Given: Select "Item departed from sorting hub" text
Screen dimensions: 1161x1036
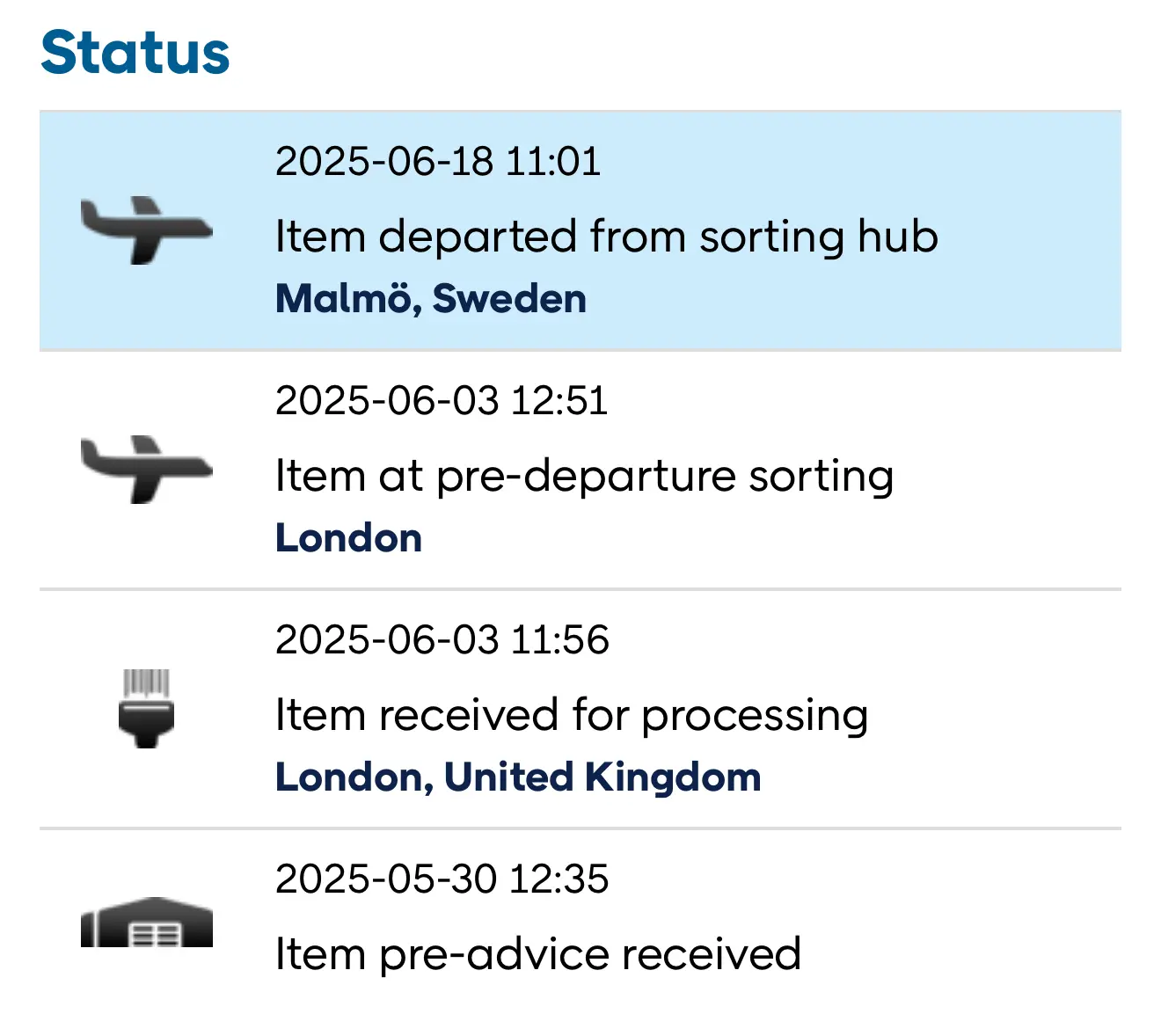Looking at the screenshot, I should (607, 237).
